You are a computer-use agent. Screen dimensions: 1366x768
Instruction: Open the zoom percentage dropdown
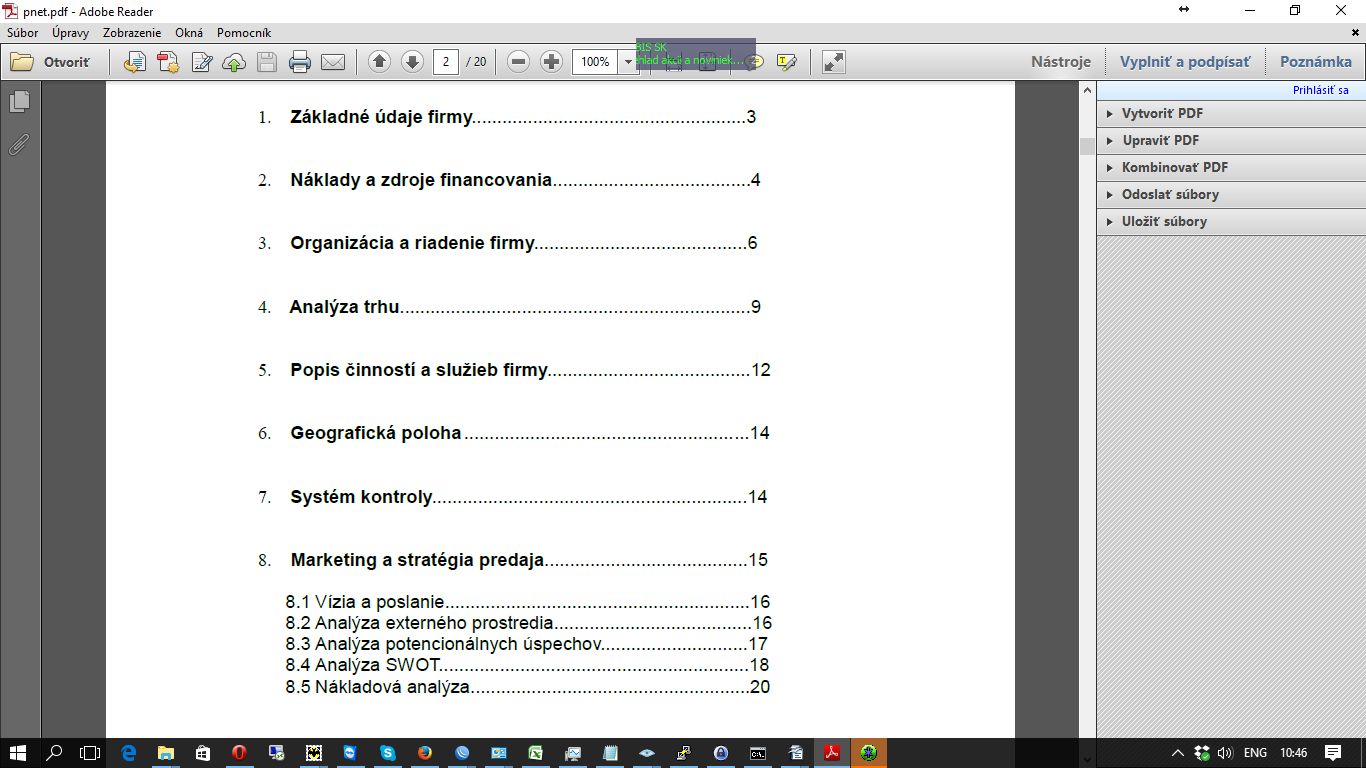point(629,62)
